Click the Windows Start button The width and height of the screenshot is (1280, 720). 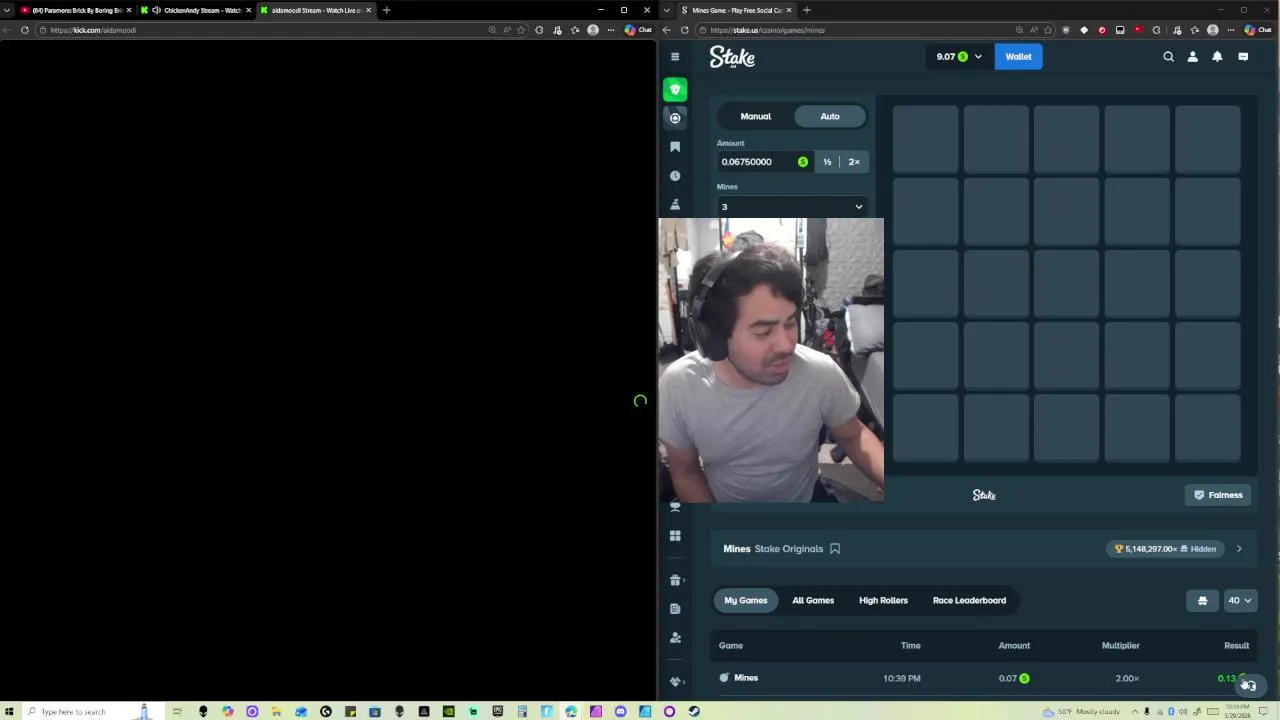(9, 712)
